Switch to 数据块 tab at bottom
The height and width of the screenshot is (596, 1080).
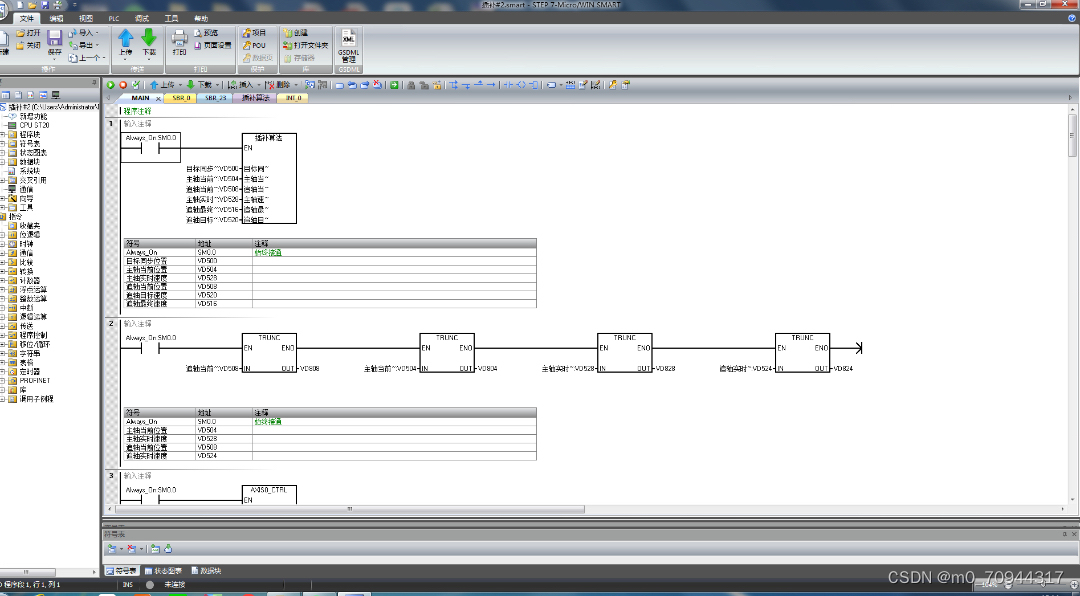point(207,571)
